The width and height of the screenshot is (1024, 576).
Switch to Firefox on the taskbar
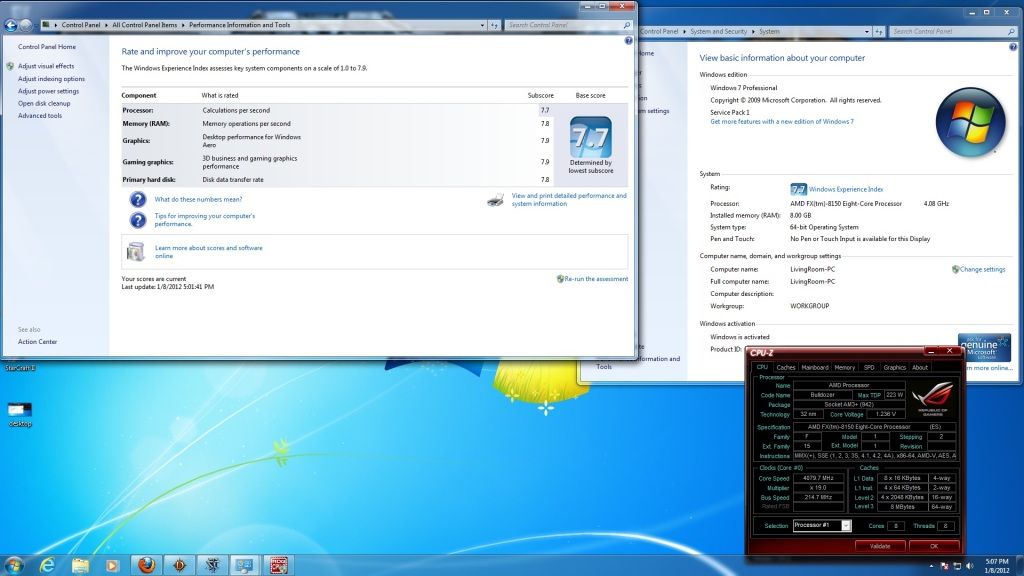146,565
